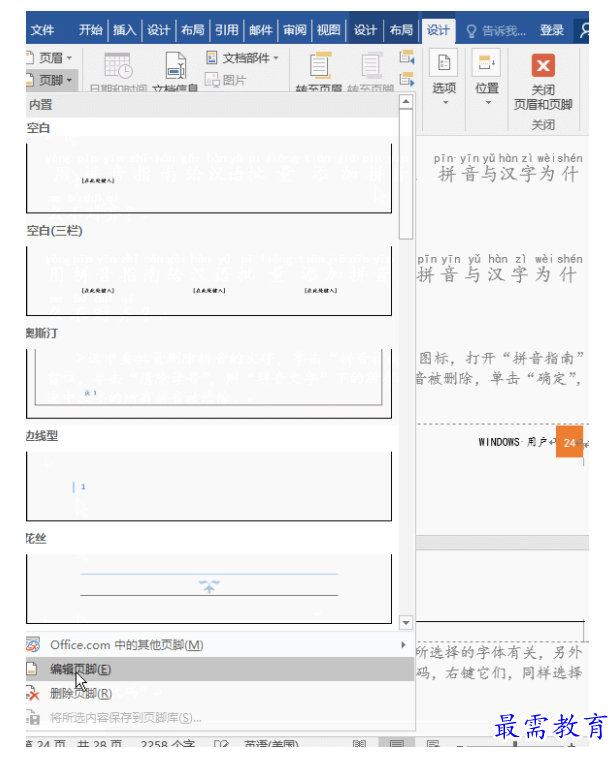Screen dimensions: 616x758
Task: Open the 文档部件 dropdown
Action: pos(243,58)
